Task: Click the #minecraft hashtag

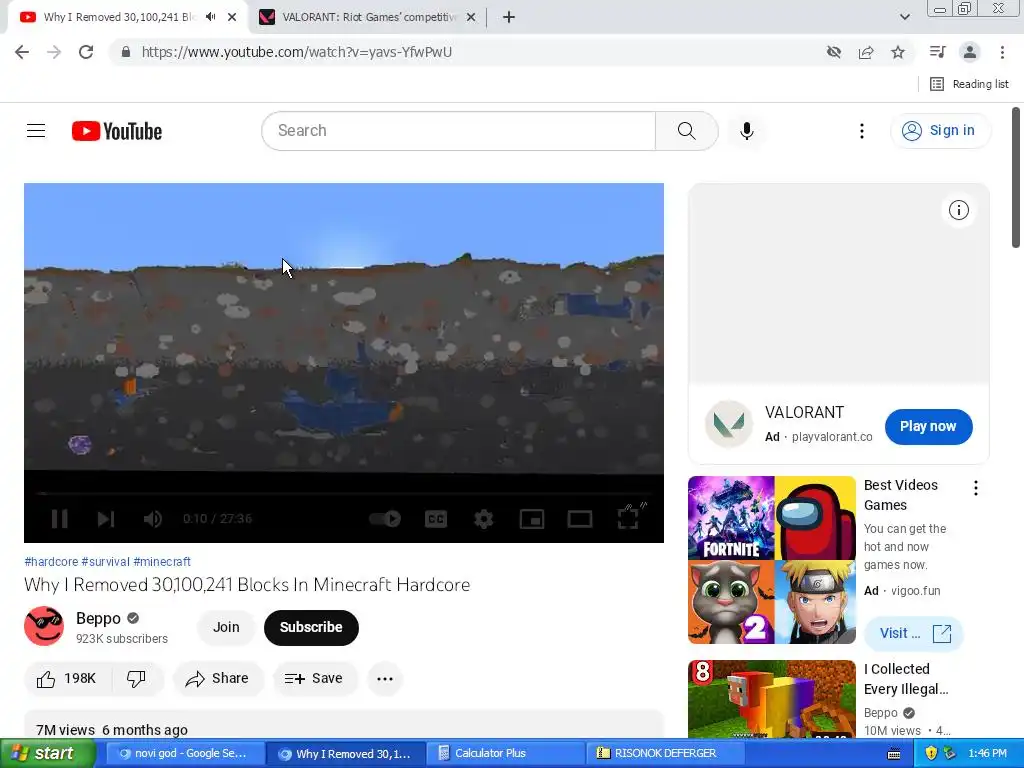Action: pos(162,562)
